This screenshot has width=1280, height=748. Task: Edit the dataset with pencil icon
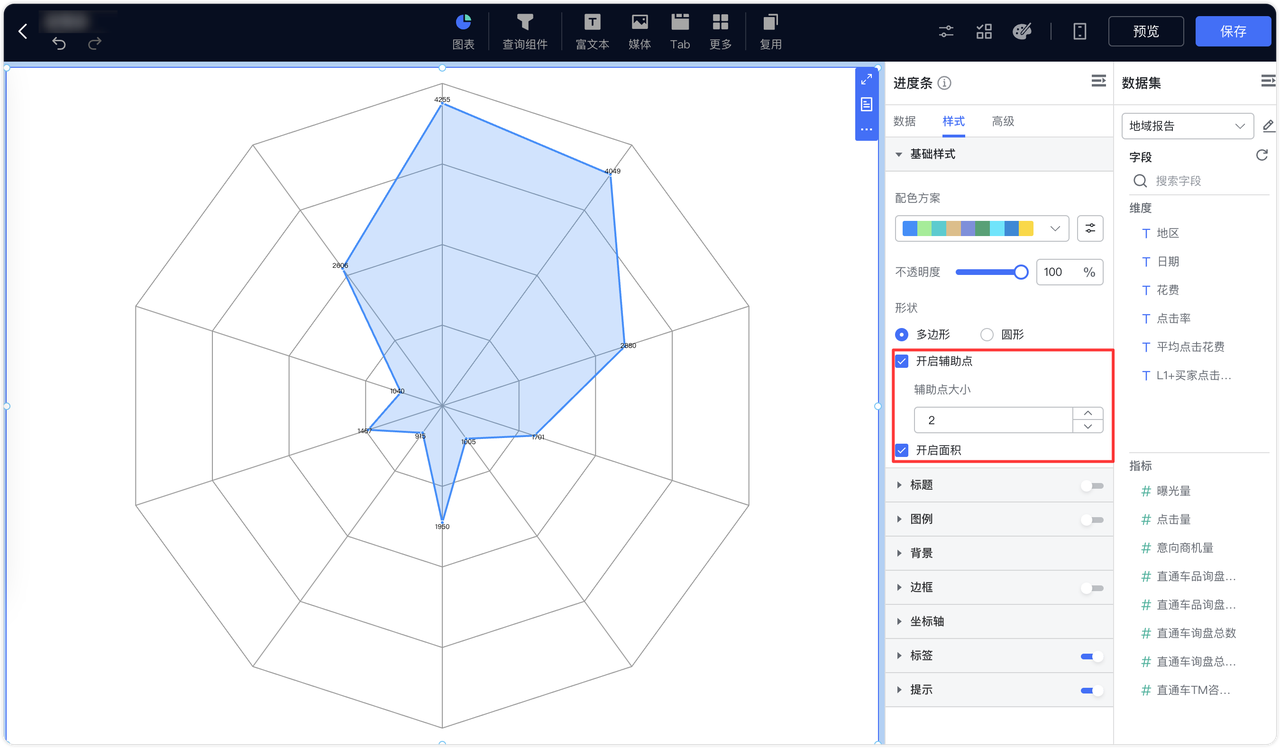tap(1269, 126)
